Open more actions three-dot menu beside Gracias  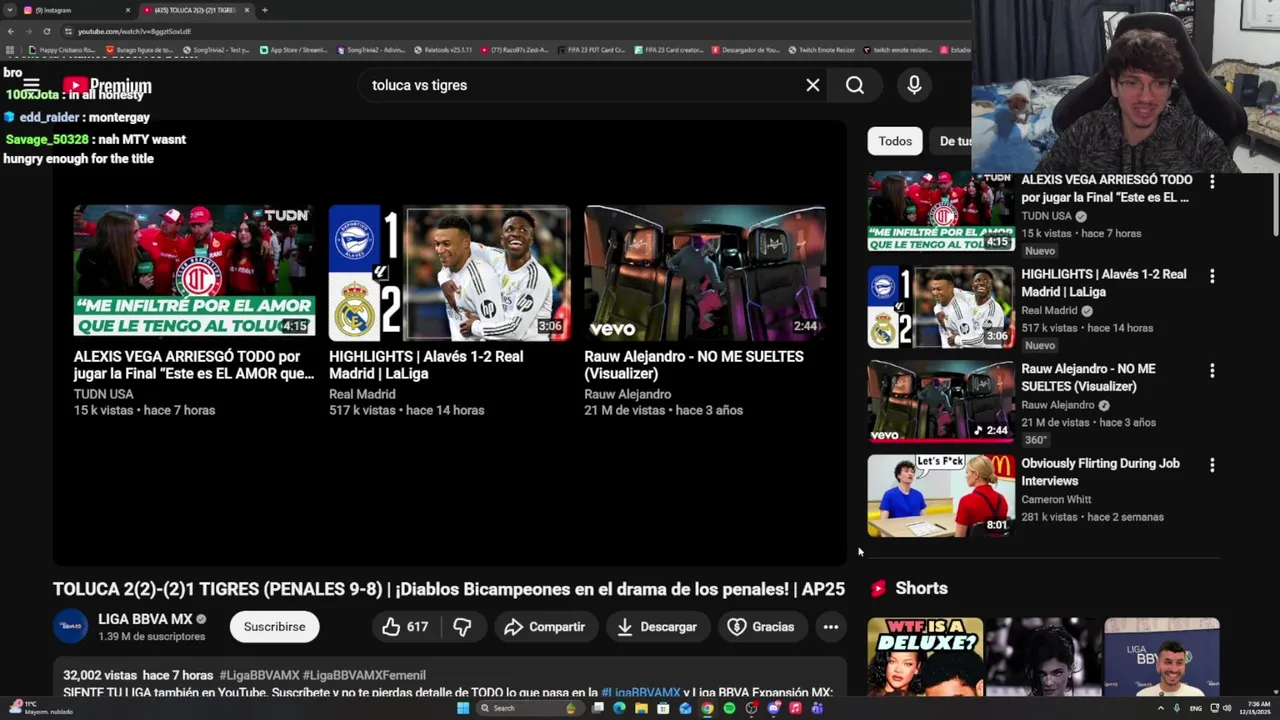pos(831,627)
